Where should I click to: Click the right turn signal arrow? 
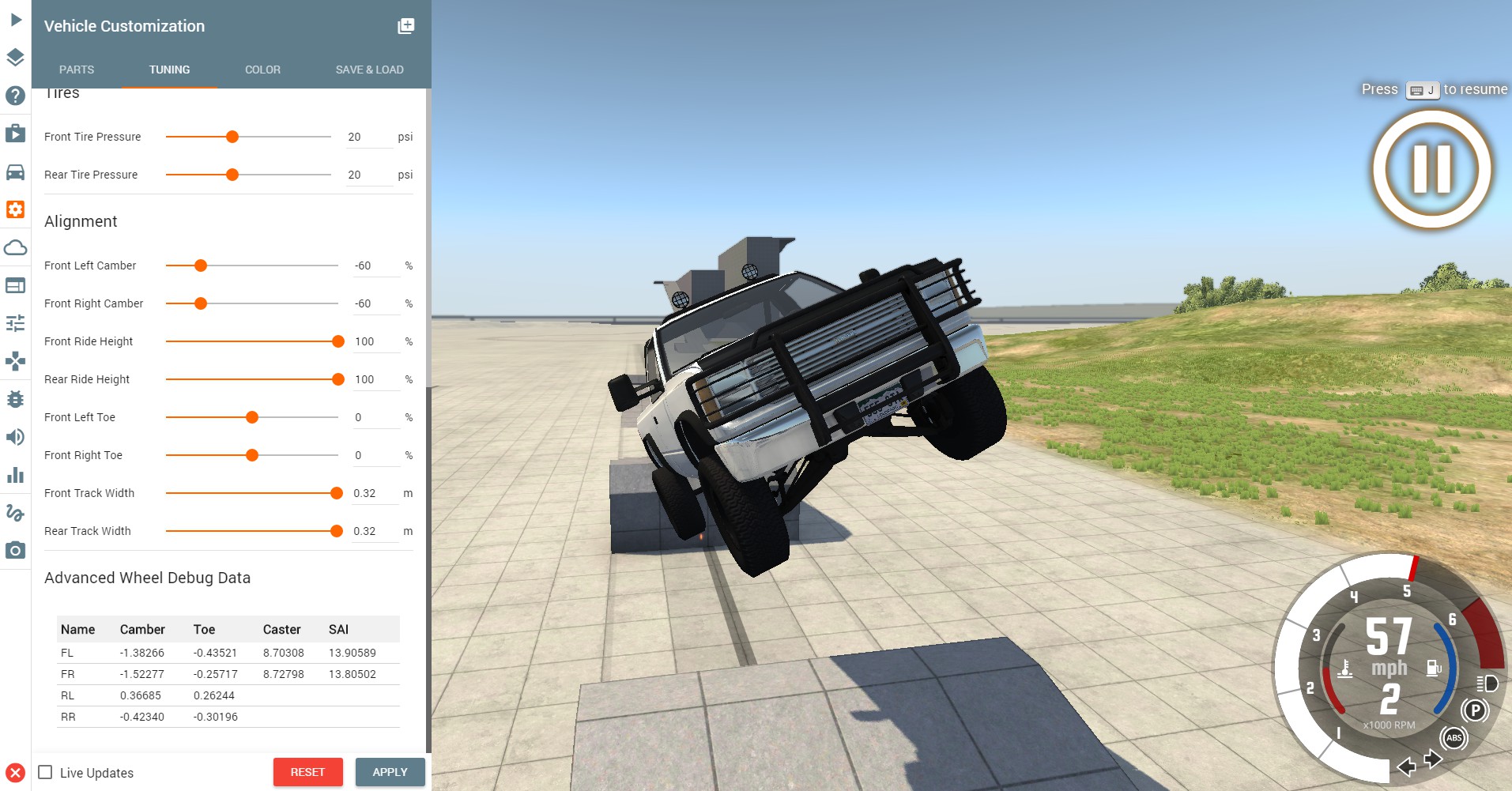tap(1433, 760)
